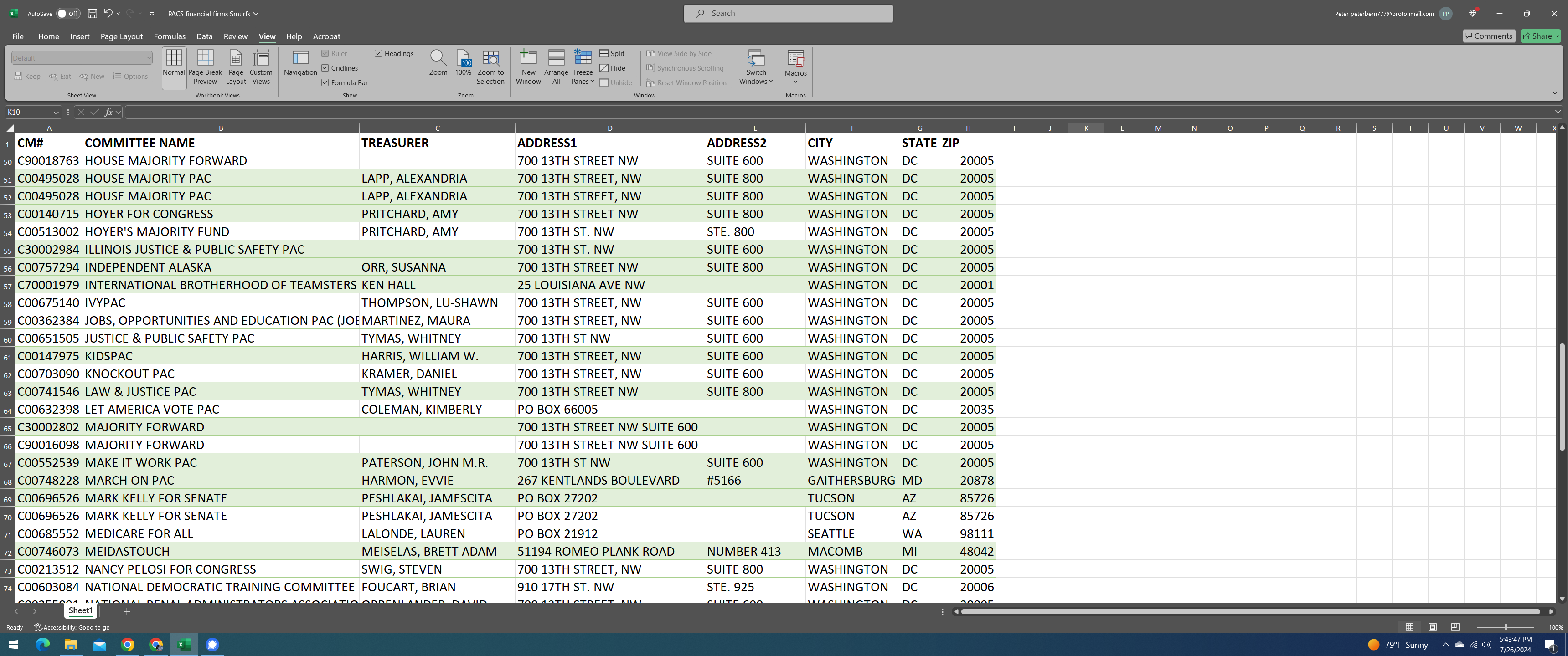Screen dimensions: 1568x656
Task: Select column header B
Action: click(x=220, y=128)
